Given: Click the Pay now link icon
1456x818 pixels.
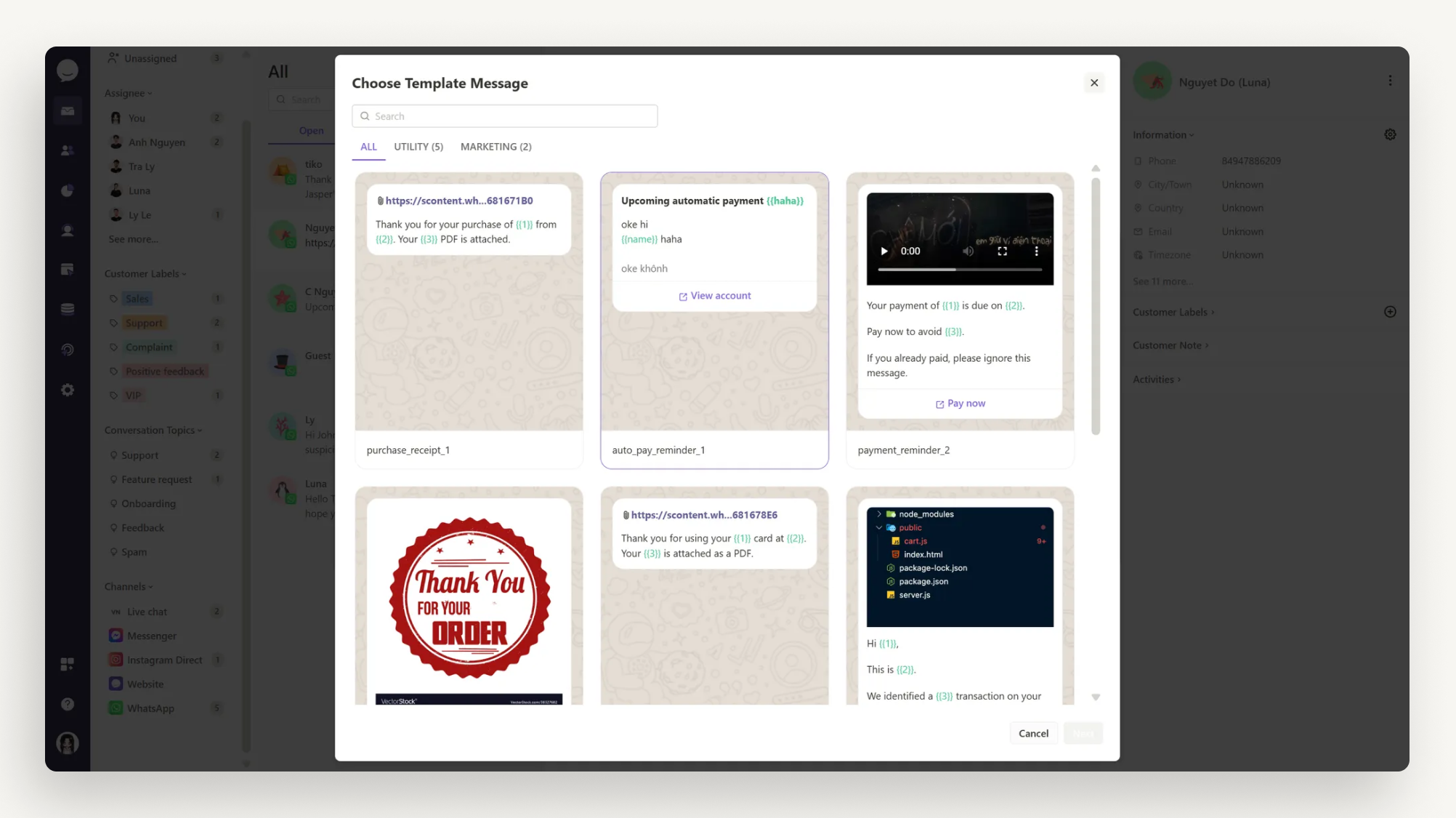Looking at the screenshot, I should coord(939,404).
